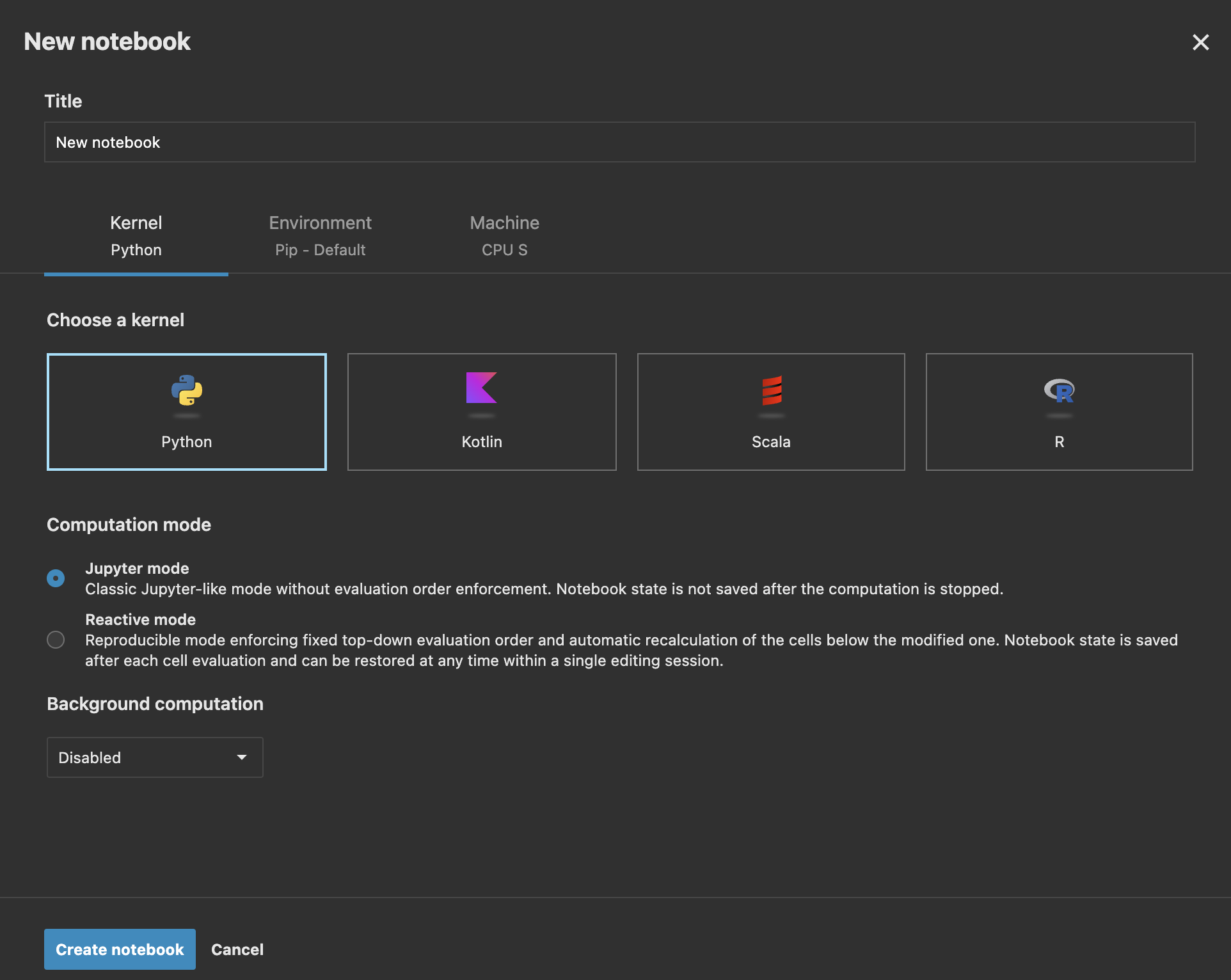Close the New notebook dialog

1201,42
